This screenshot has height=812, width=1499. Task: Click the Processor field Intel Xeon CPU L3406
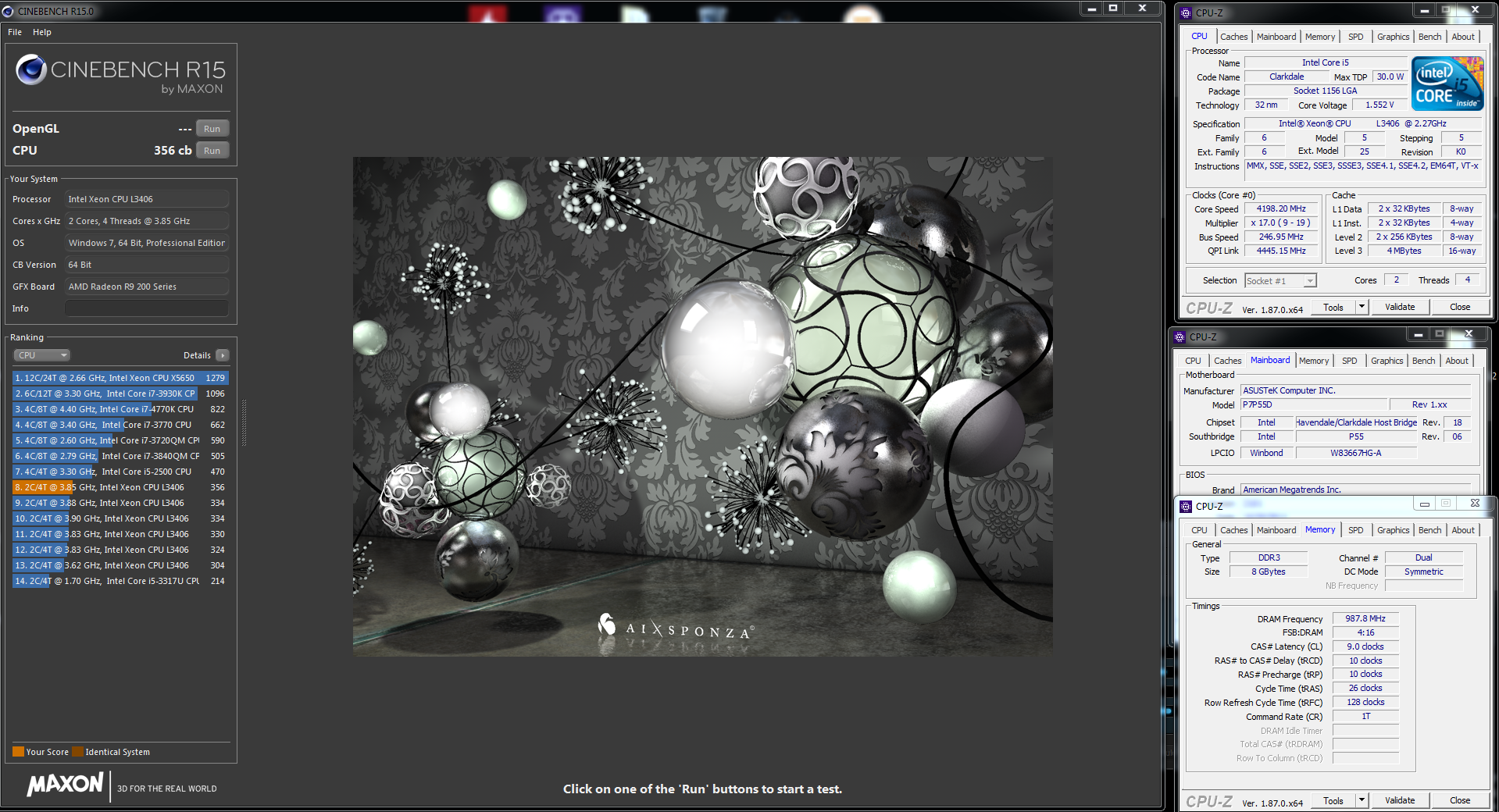[x=147, y=199]
